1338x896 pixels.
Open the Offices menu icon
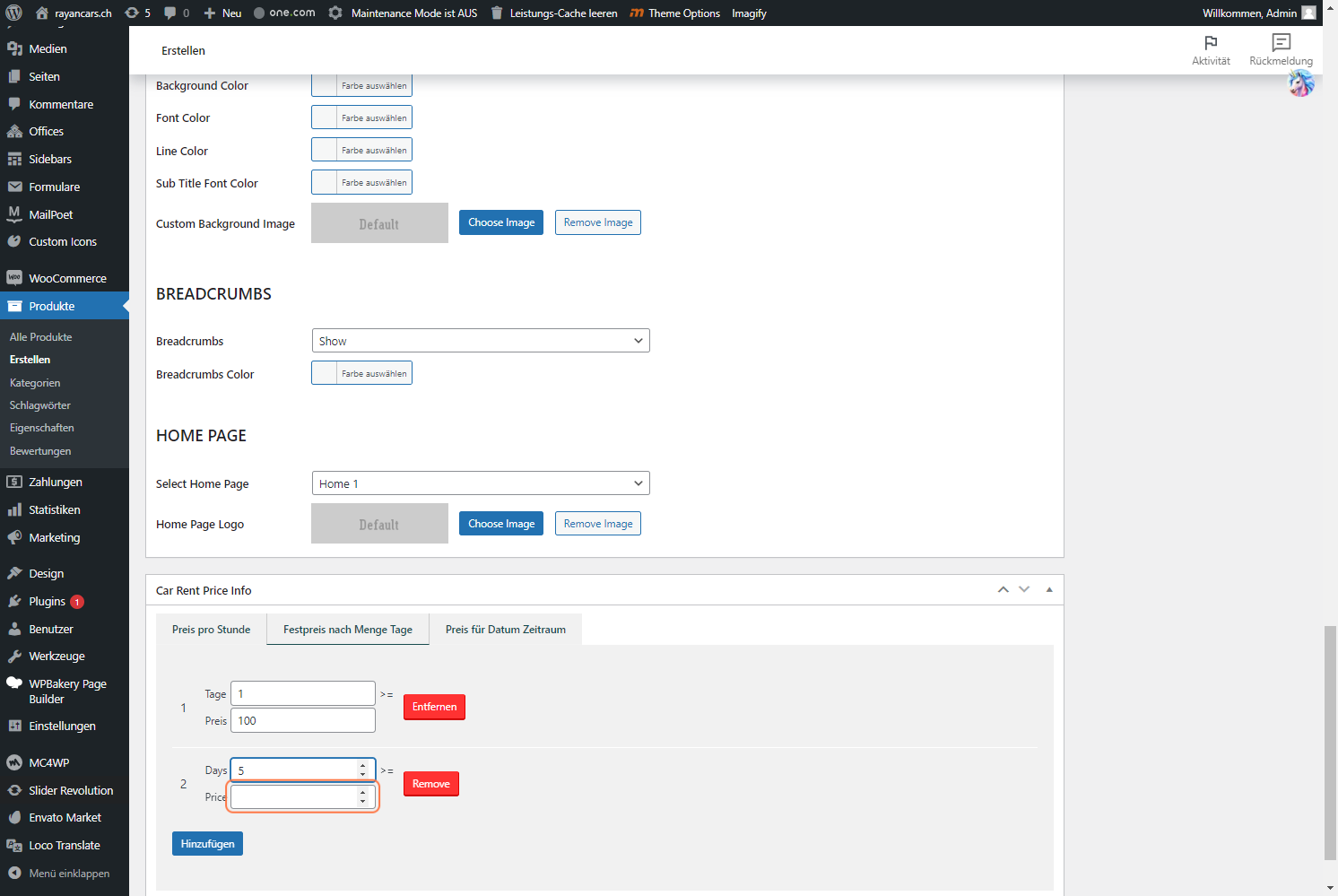(x=14, y=131)
